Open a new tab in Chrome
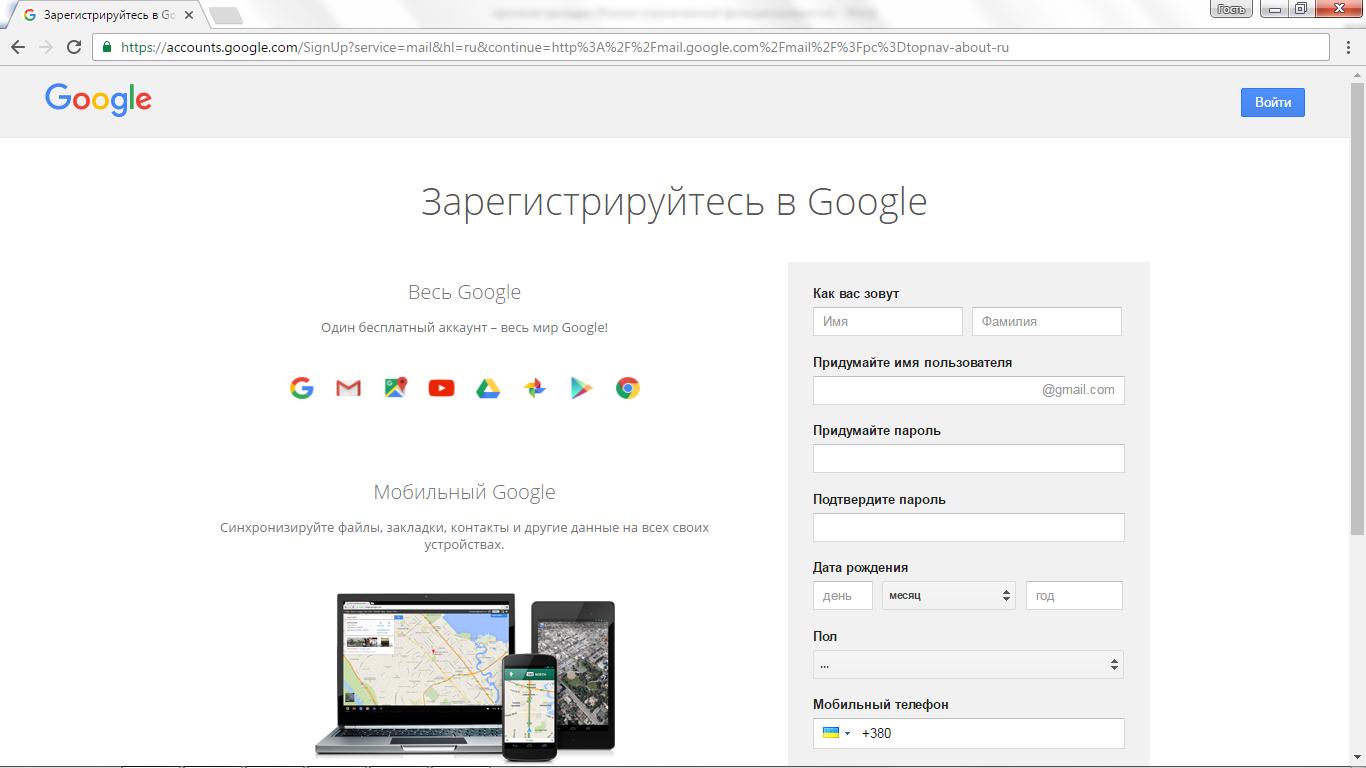1366x768 pixels. [226, 15]
